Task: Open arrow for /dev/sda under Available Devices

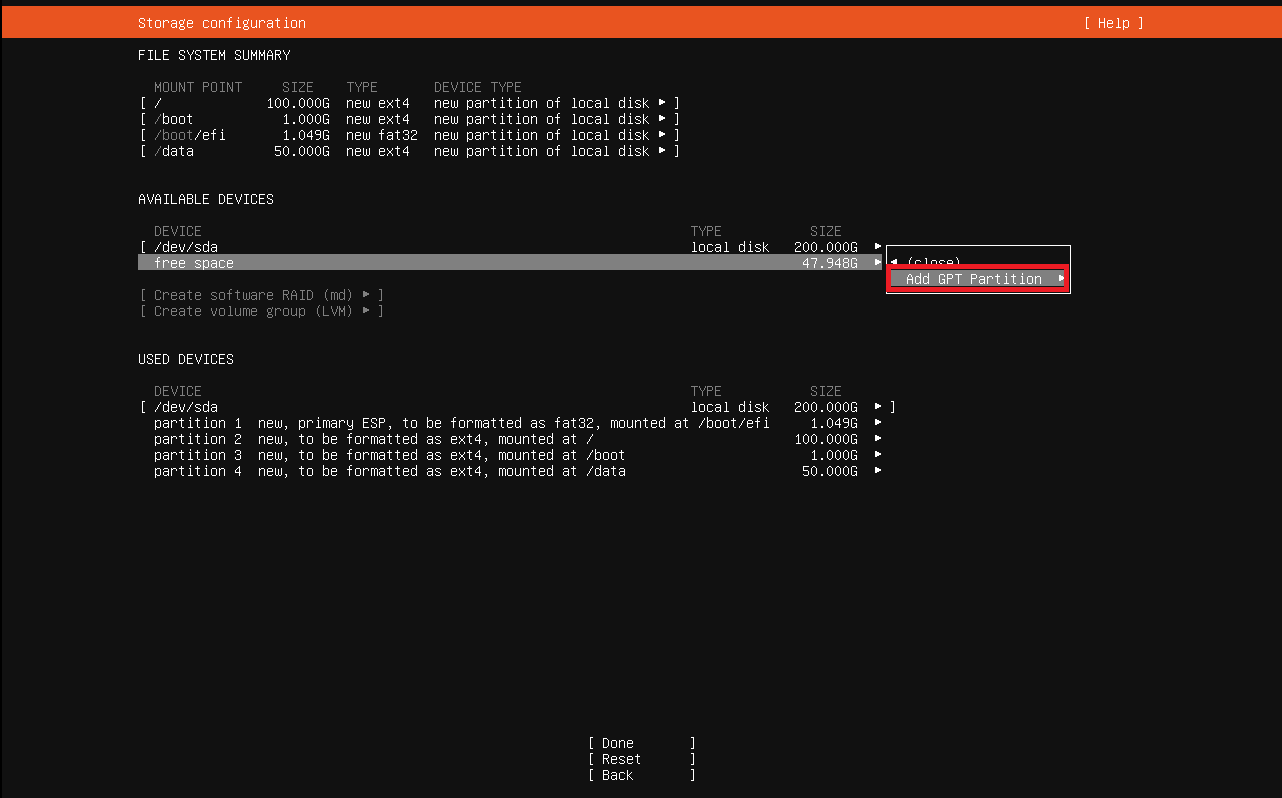Action: 878,247
